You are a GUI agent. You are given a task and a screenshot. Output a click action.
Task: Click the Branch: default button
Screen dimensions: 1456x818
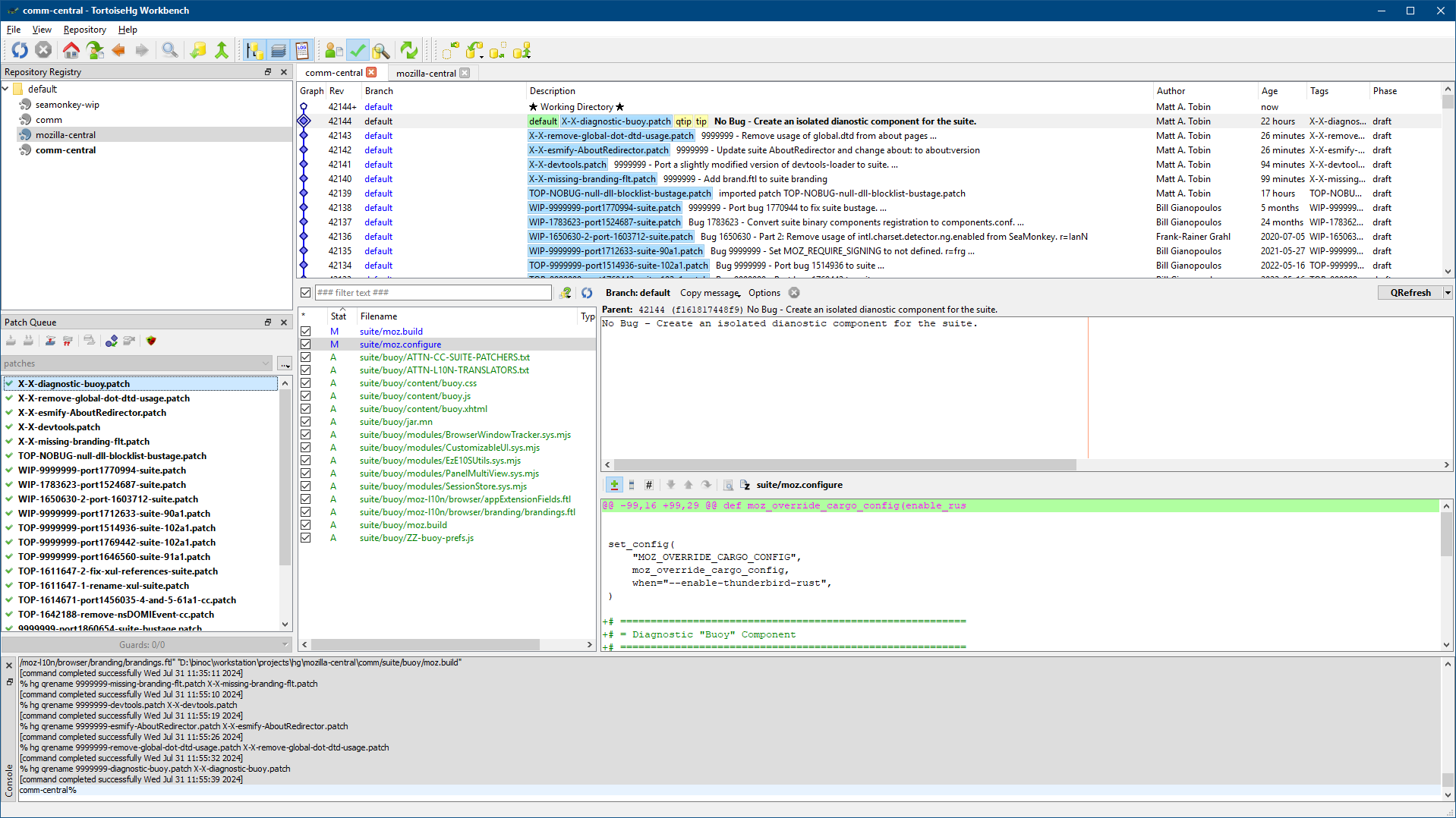[638, 293]
